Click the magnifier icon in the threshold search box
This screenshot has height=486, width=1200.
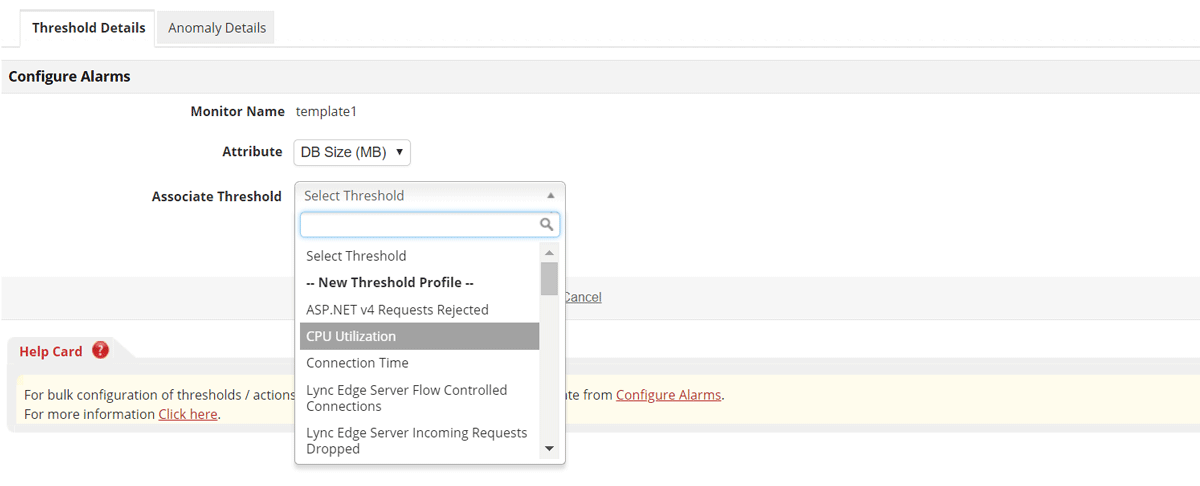click(x=547, y=225)
